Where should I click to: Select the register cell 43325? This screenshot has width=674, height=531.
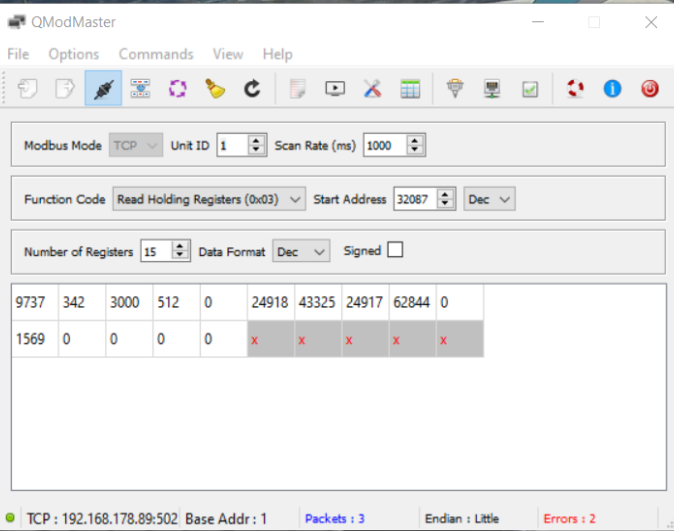point(319,302)
